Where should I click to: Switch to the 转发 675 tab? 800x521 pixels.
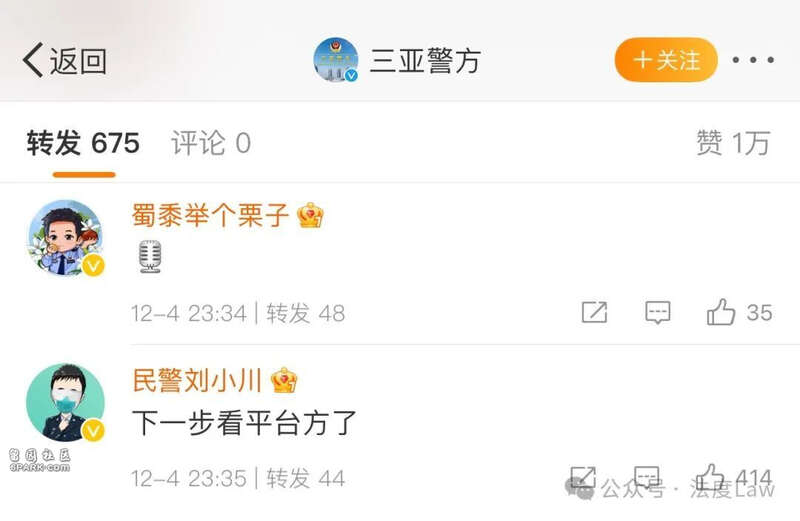point(83,143)
